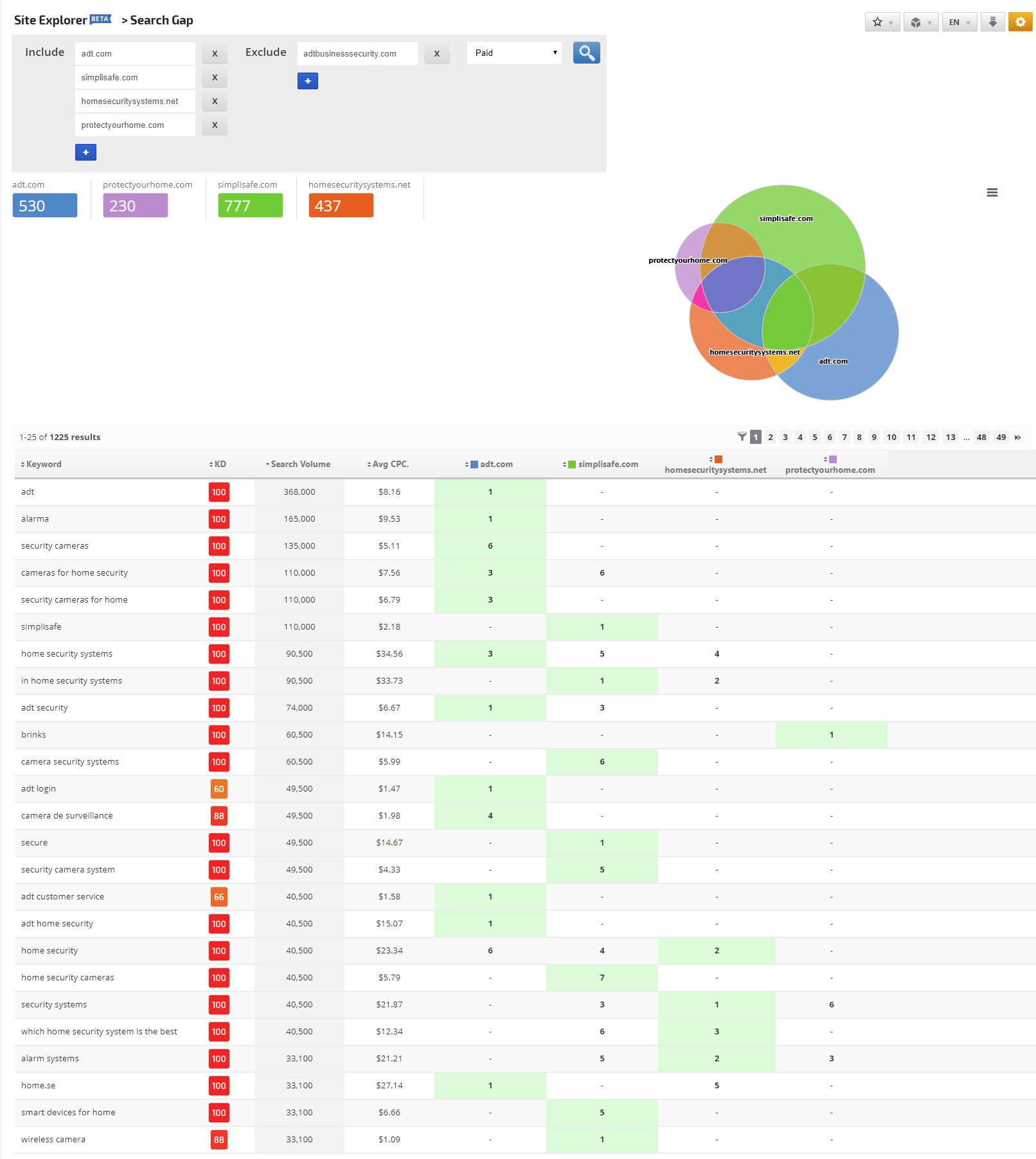Click the KD 60 badge for adt login
Screen dimensions: 1036x1159
(219, 789)
